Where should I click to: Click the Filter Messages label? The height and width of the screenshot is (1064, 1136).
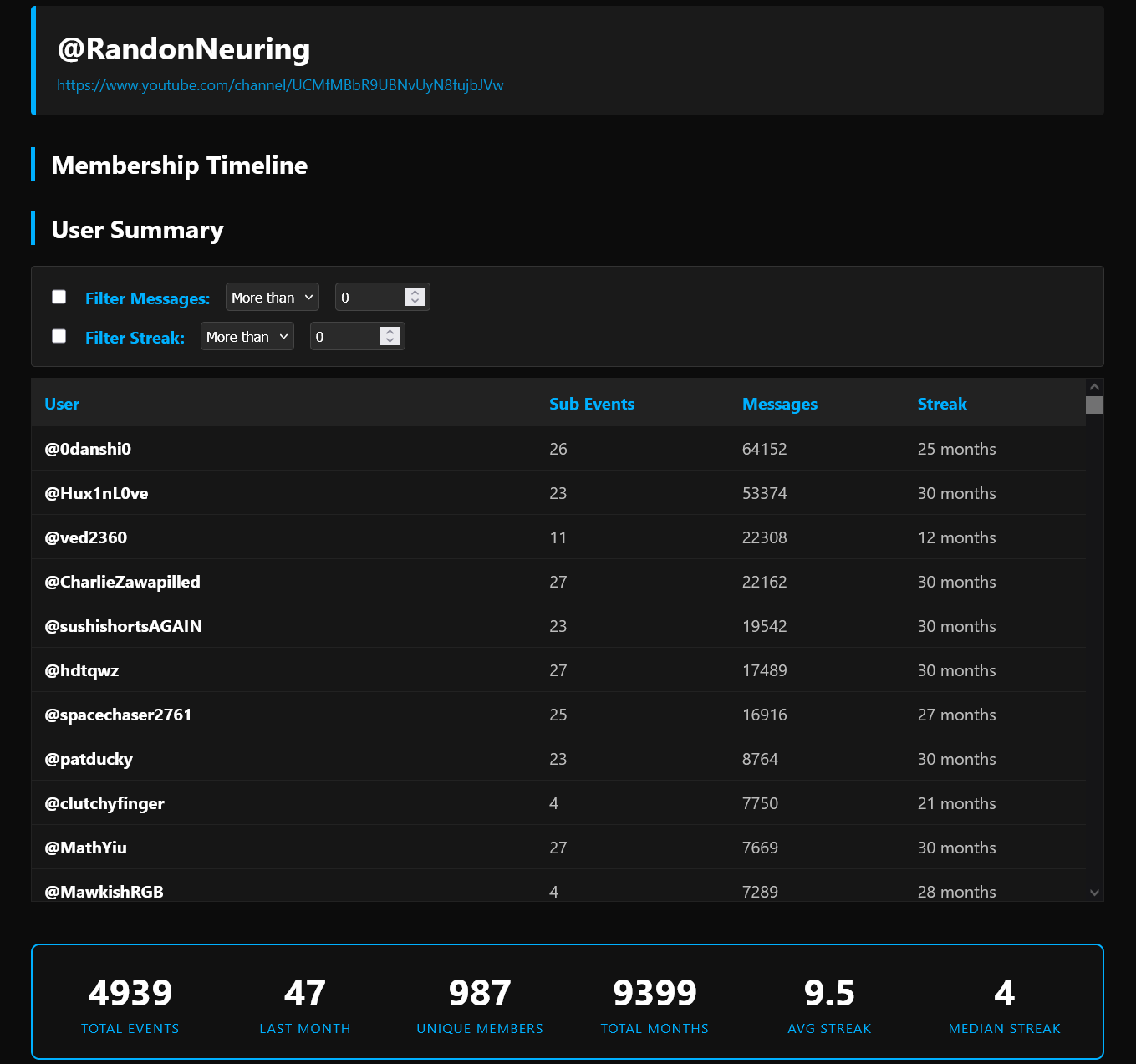click(148, 298)
